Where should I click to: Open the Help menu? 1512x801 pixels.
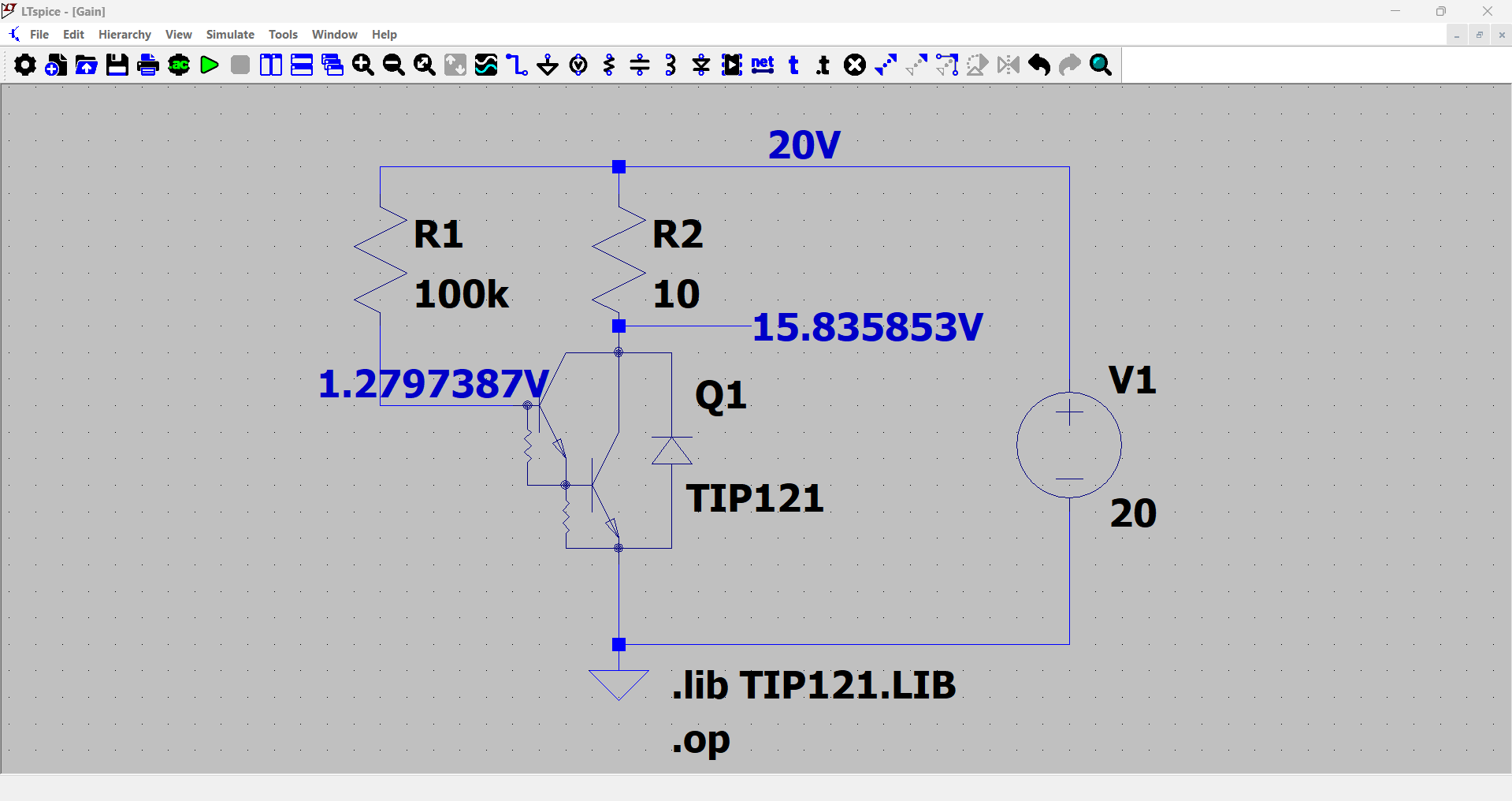pyautogui.click(x=385, y=35)
